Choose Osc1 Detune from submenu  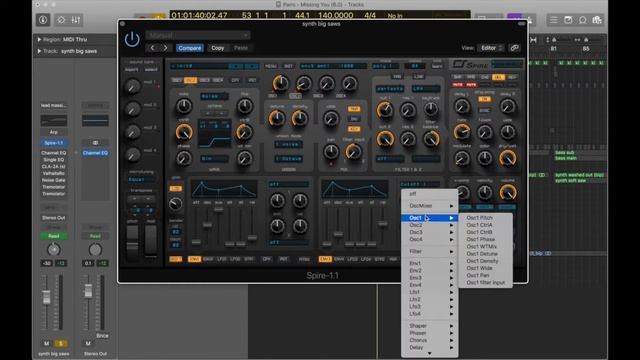click(x=486, y=254)
